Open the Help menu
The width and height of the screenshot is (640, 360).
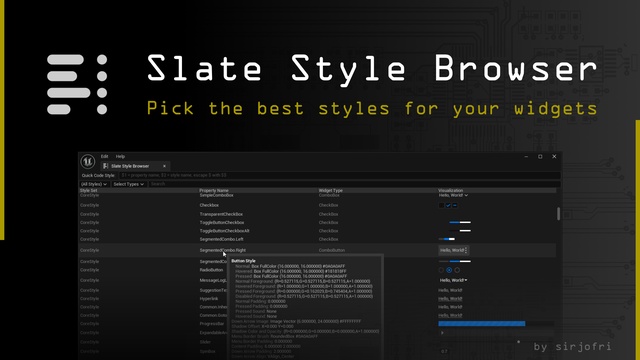coord(120,156)
